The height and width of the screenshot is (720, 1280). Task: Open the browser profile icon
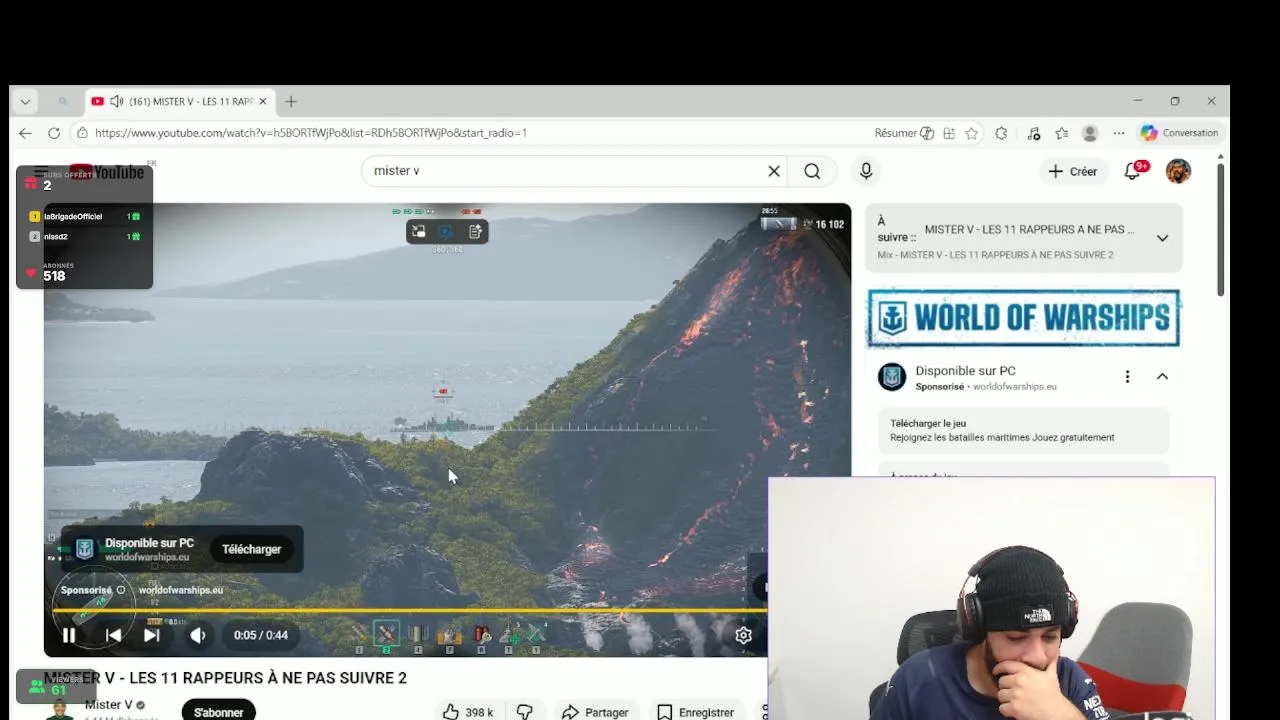[x=1090, y=133]
